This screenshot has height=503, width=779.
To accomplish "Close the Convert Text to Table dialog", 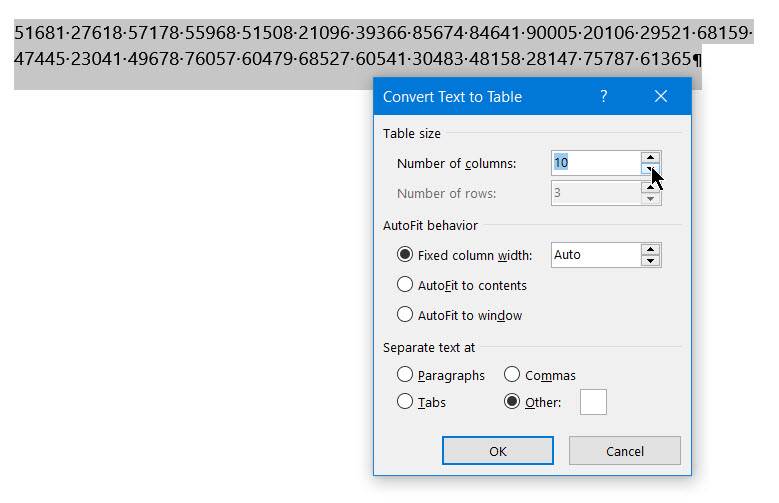I will (661, 96).
